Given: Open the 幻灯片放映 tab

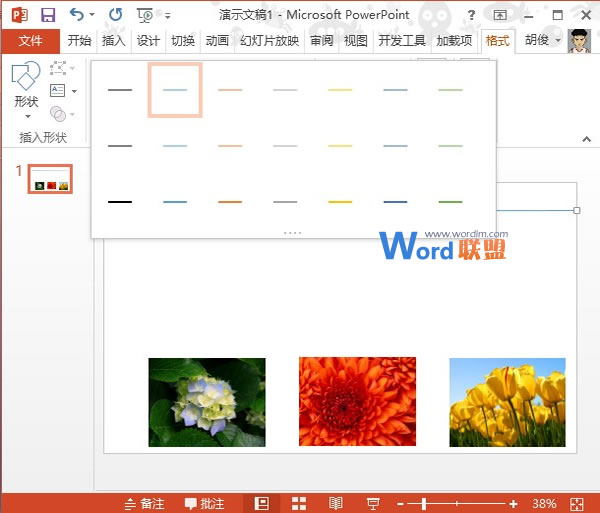Looking at the screenshot, I should pyautogui.click(x=269, y=41).
